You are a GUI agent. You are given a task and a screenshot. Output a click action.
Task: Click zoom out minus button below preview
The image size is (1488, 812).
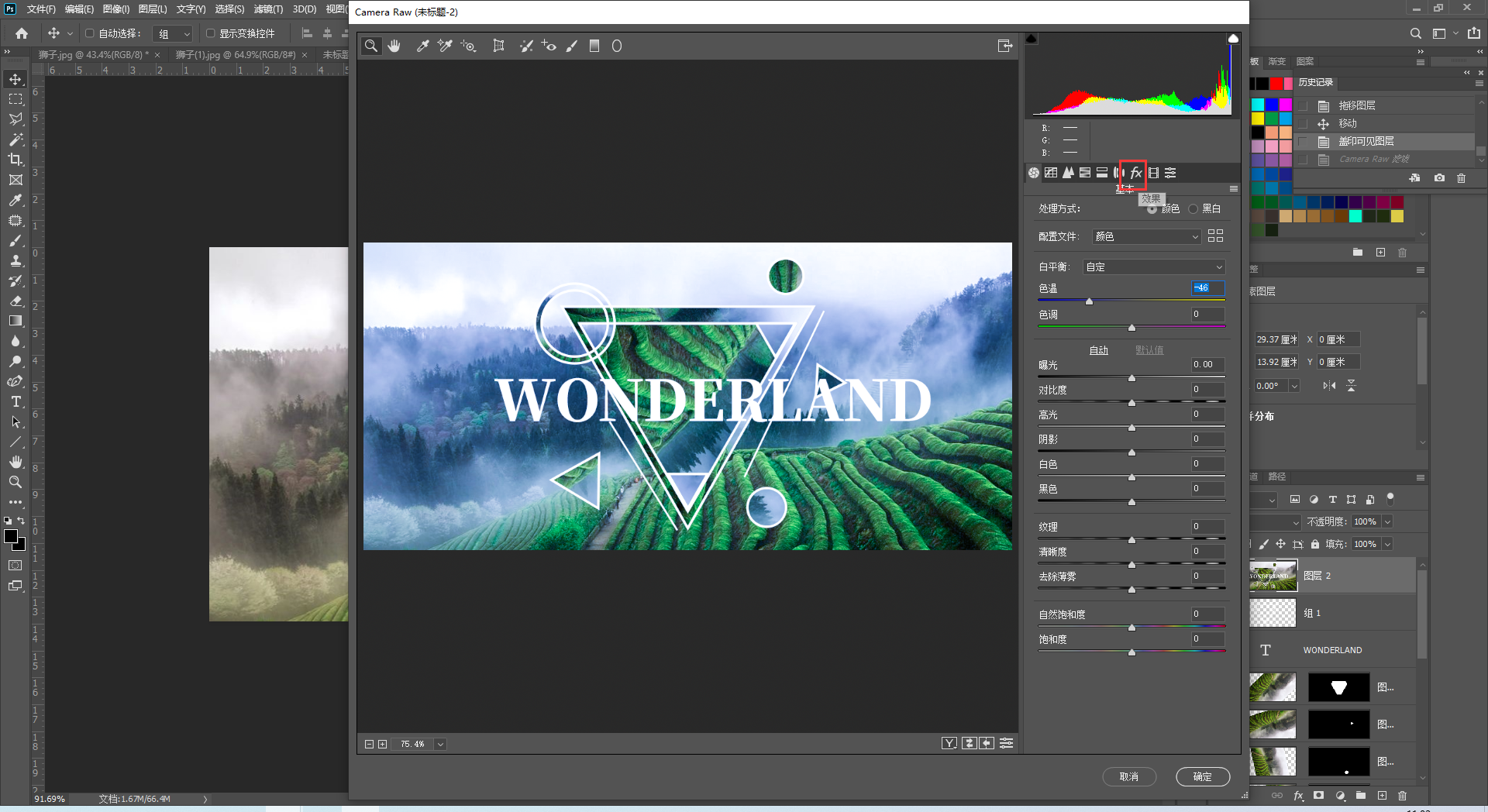[x=369, y=744]
